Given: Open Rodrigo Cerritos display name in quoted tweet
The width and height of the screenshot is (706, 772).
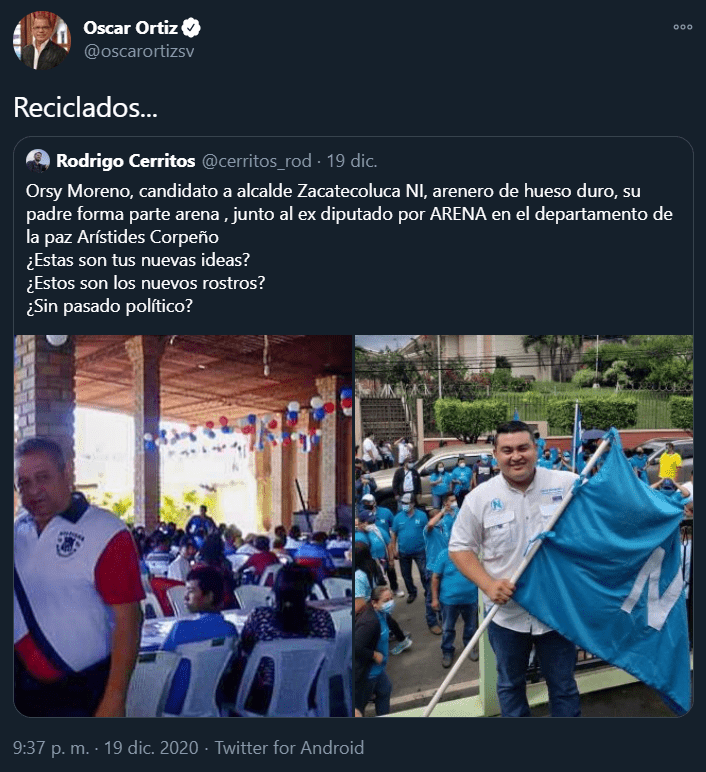Looking at the screenshot, I should [x=126, y=161].
